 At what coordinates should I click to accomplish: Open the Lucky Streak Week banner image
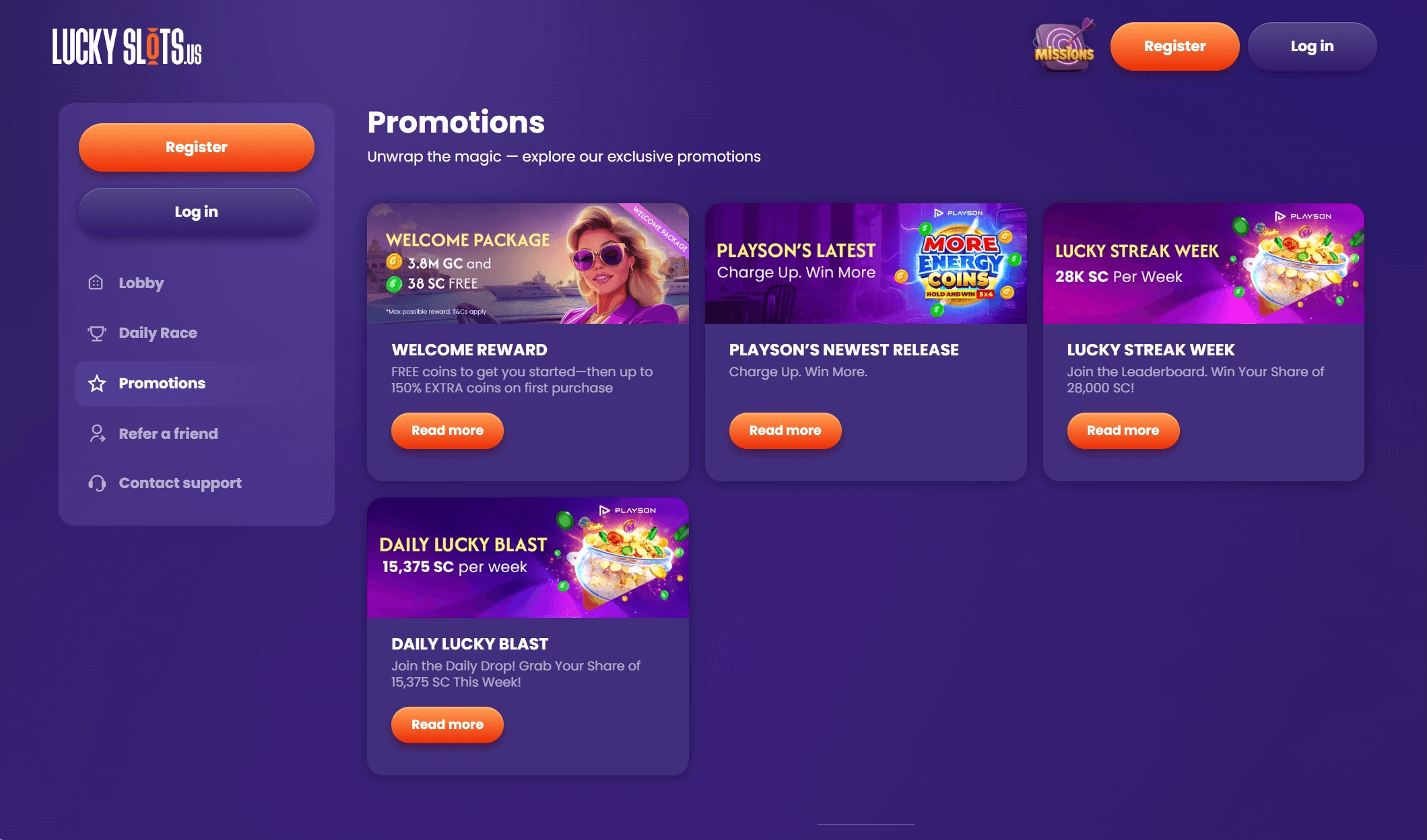coord(1203,263)
